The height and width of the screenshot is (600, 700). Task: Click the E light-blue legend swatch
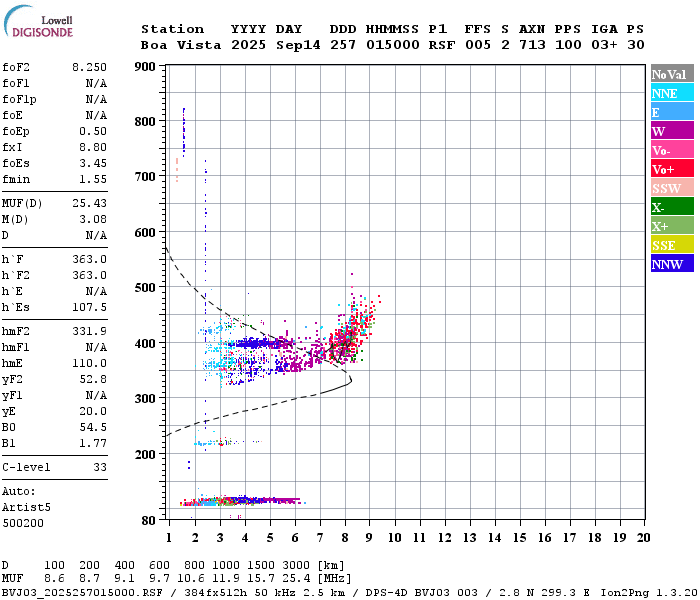point(672,112)
